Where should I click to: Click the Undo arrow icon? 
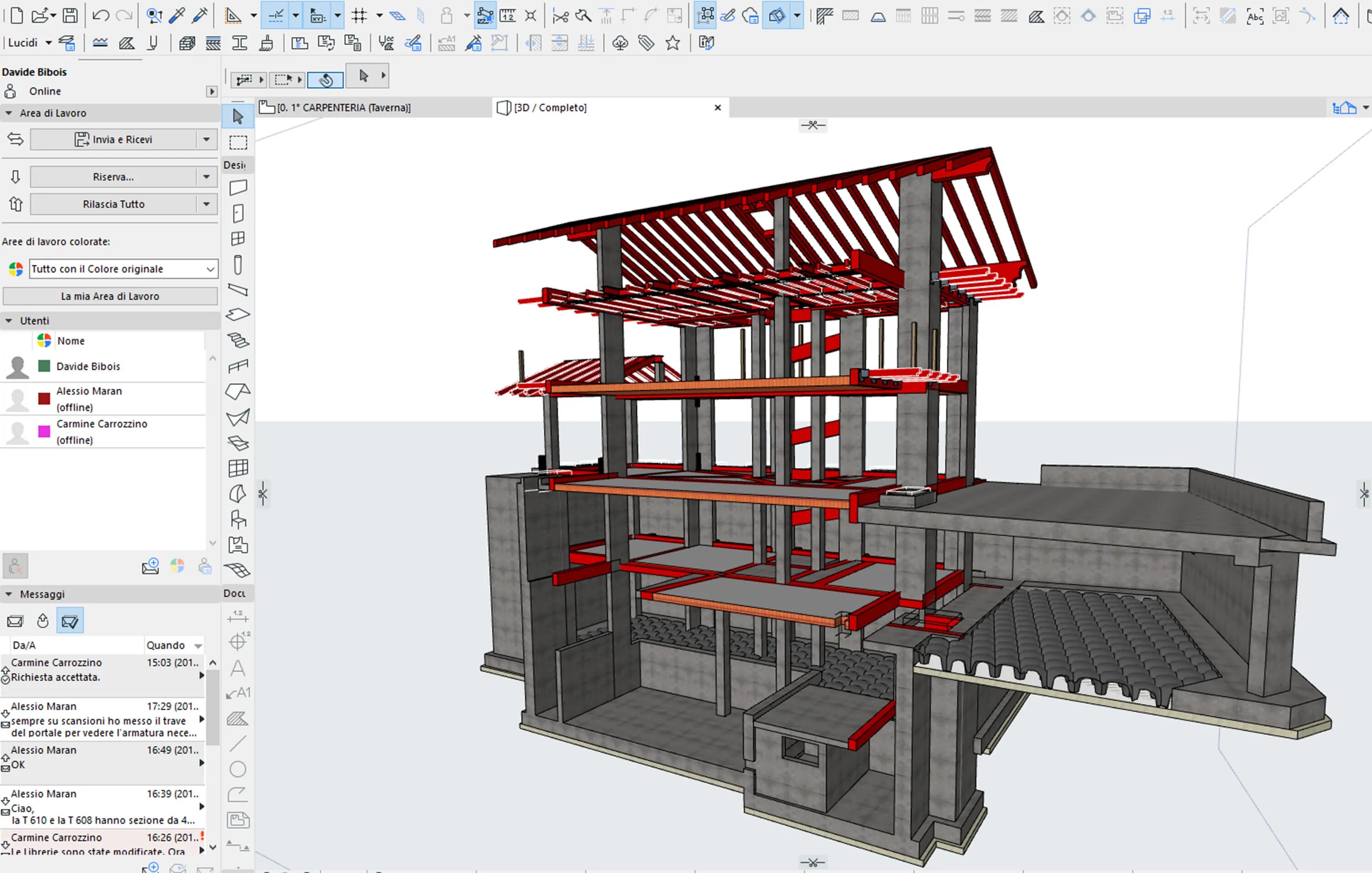pos(100,16)
